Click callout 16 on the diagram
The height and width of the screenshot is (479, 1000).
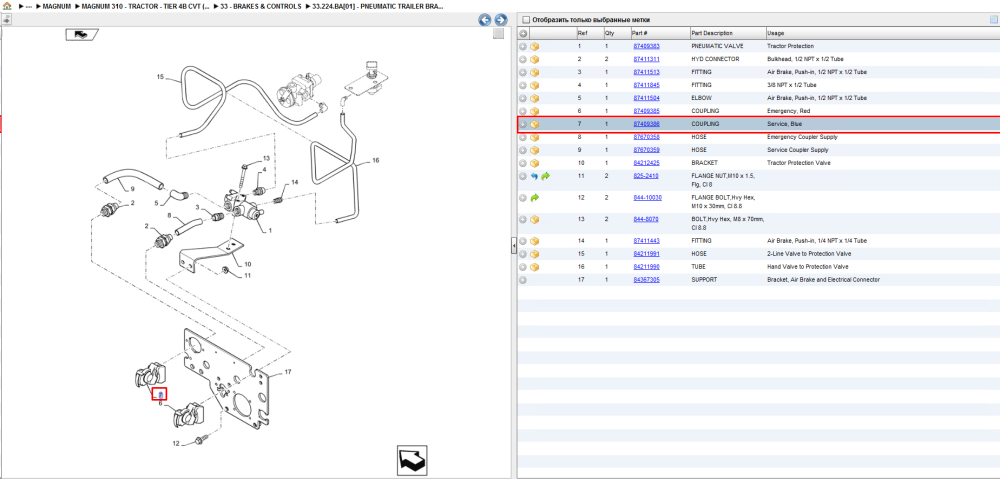[376, 161]
